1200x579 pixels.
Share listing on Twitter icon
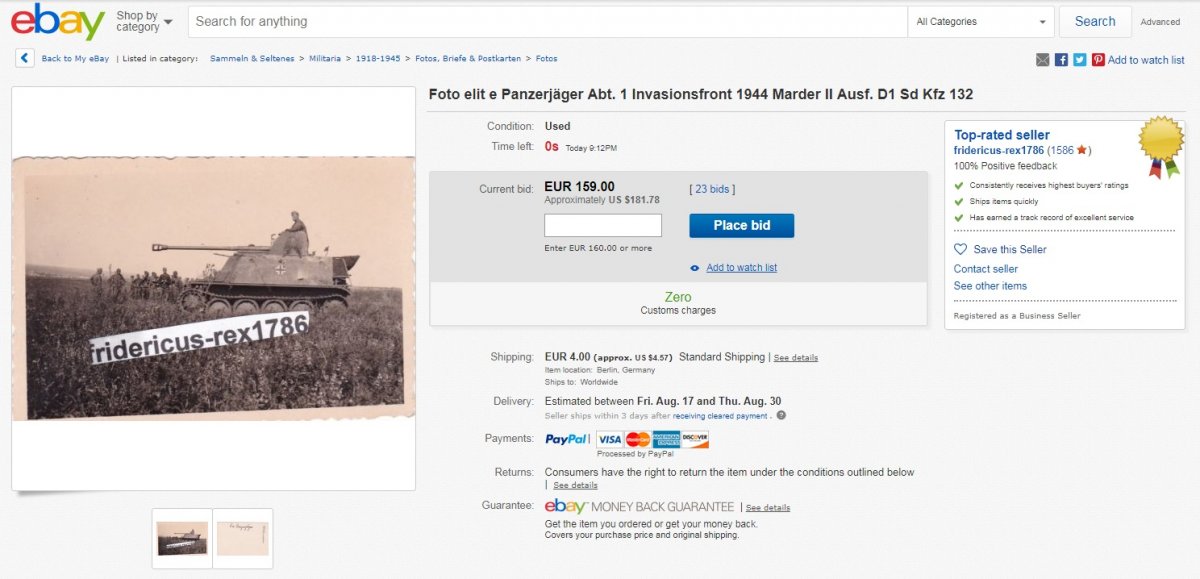(x=1080, y=60)
